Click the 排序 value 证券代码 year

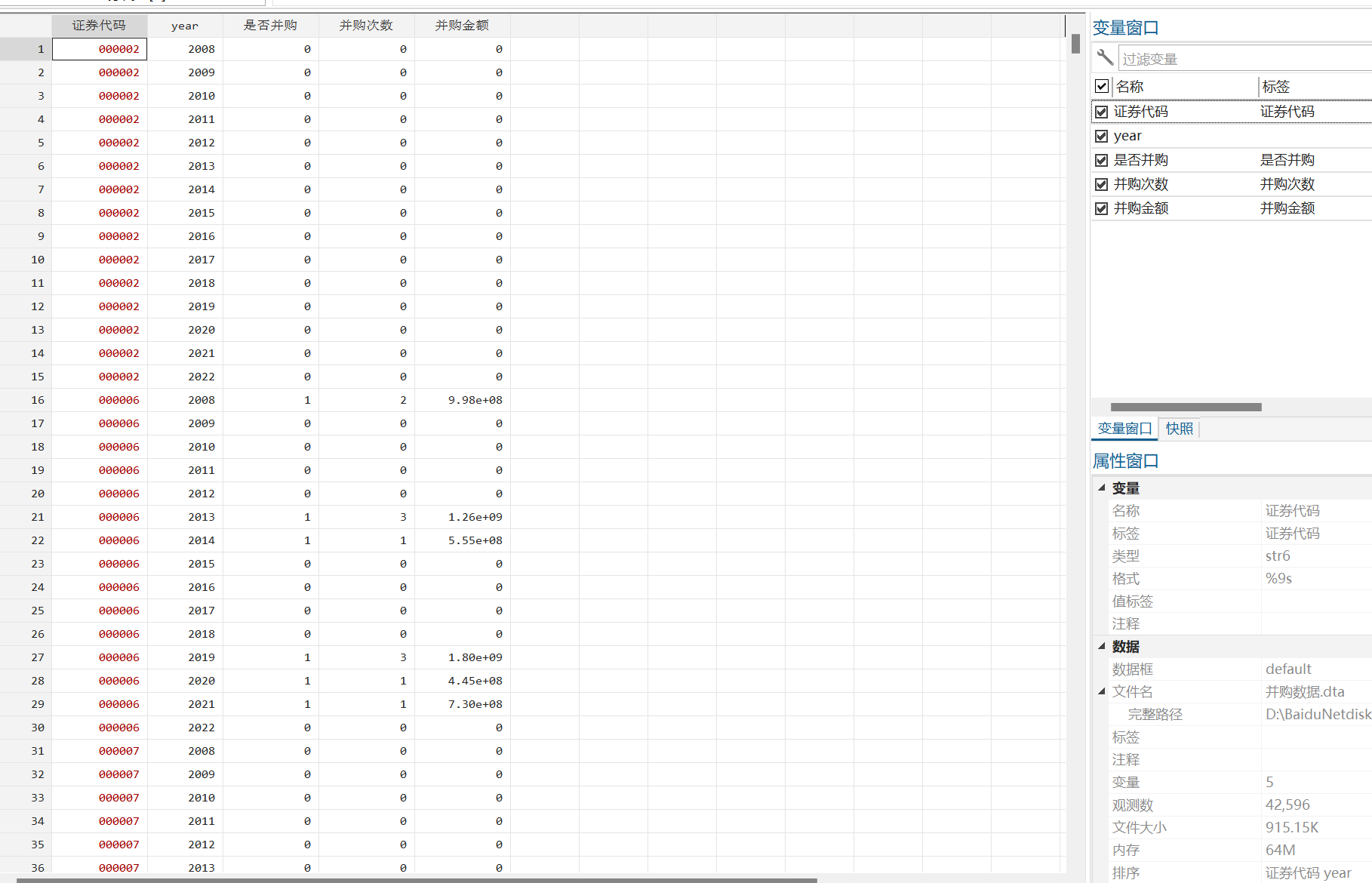pyautogui.click(x=1308, y=873)
